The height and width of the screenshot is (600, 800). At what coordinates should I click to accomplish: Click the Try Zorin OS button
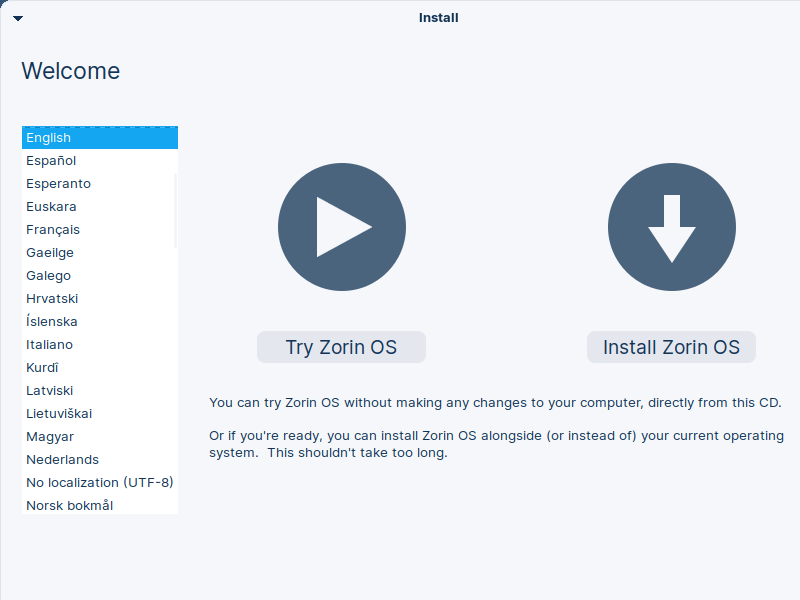pos(341,347)
